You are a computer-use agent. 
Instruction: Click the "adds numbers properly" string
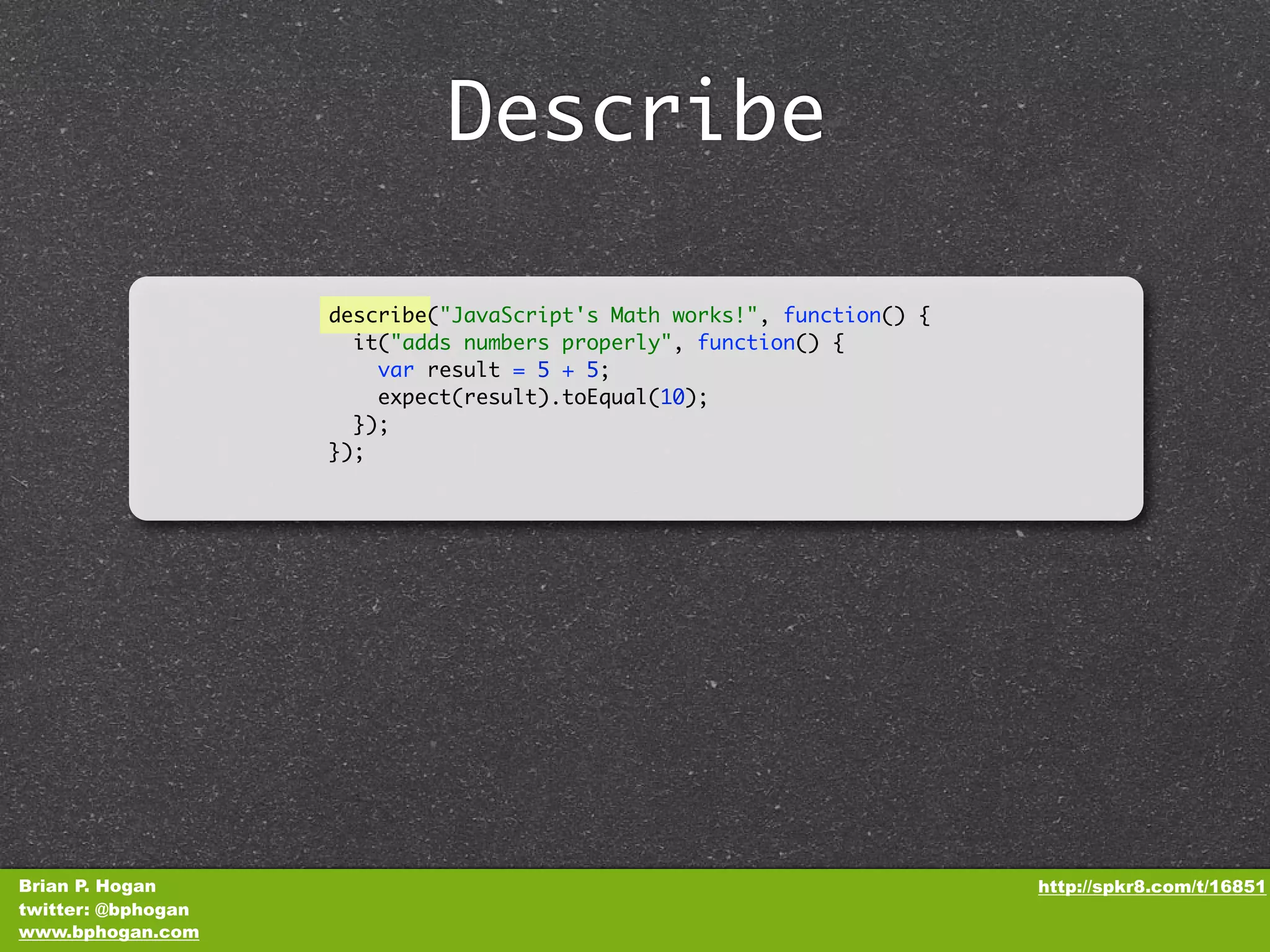coord(531,342)
